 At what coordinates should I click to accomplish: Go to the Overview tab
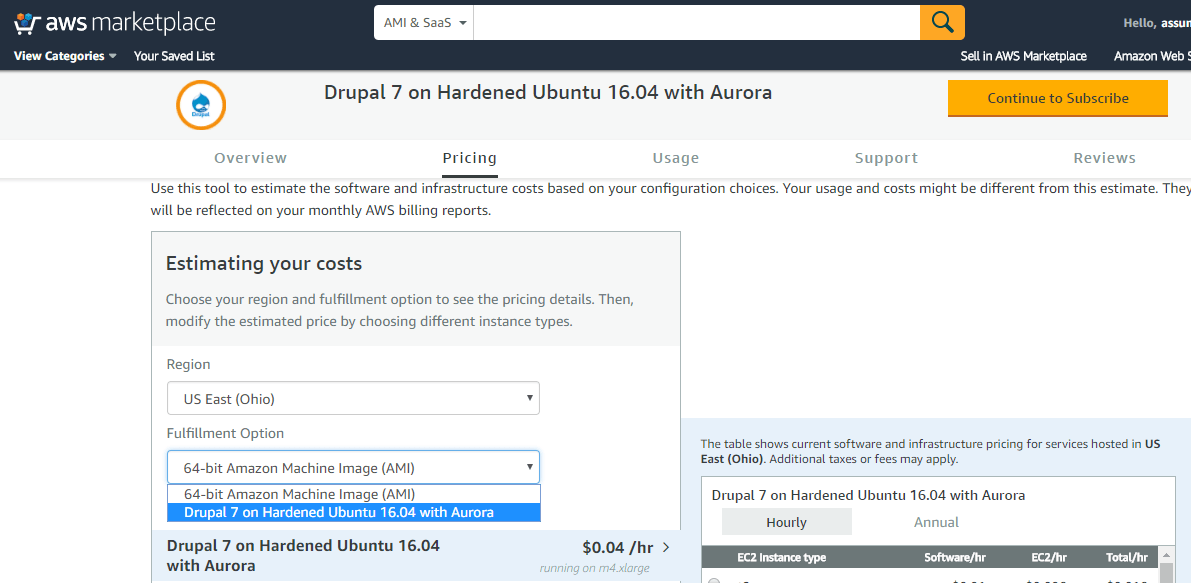click(250, 158)
